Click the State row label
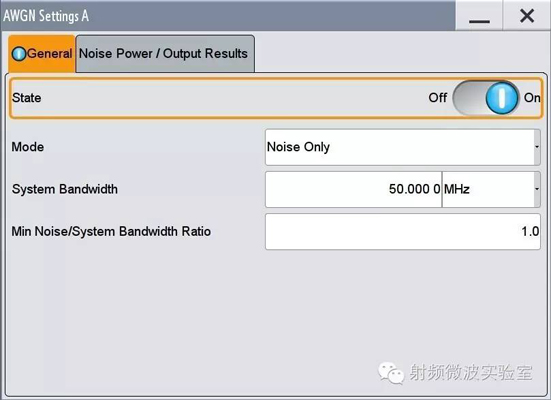Screen dimensions: 551x400 coord(26,98)
